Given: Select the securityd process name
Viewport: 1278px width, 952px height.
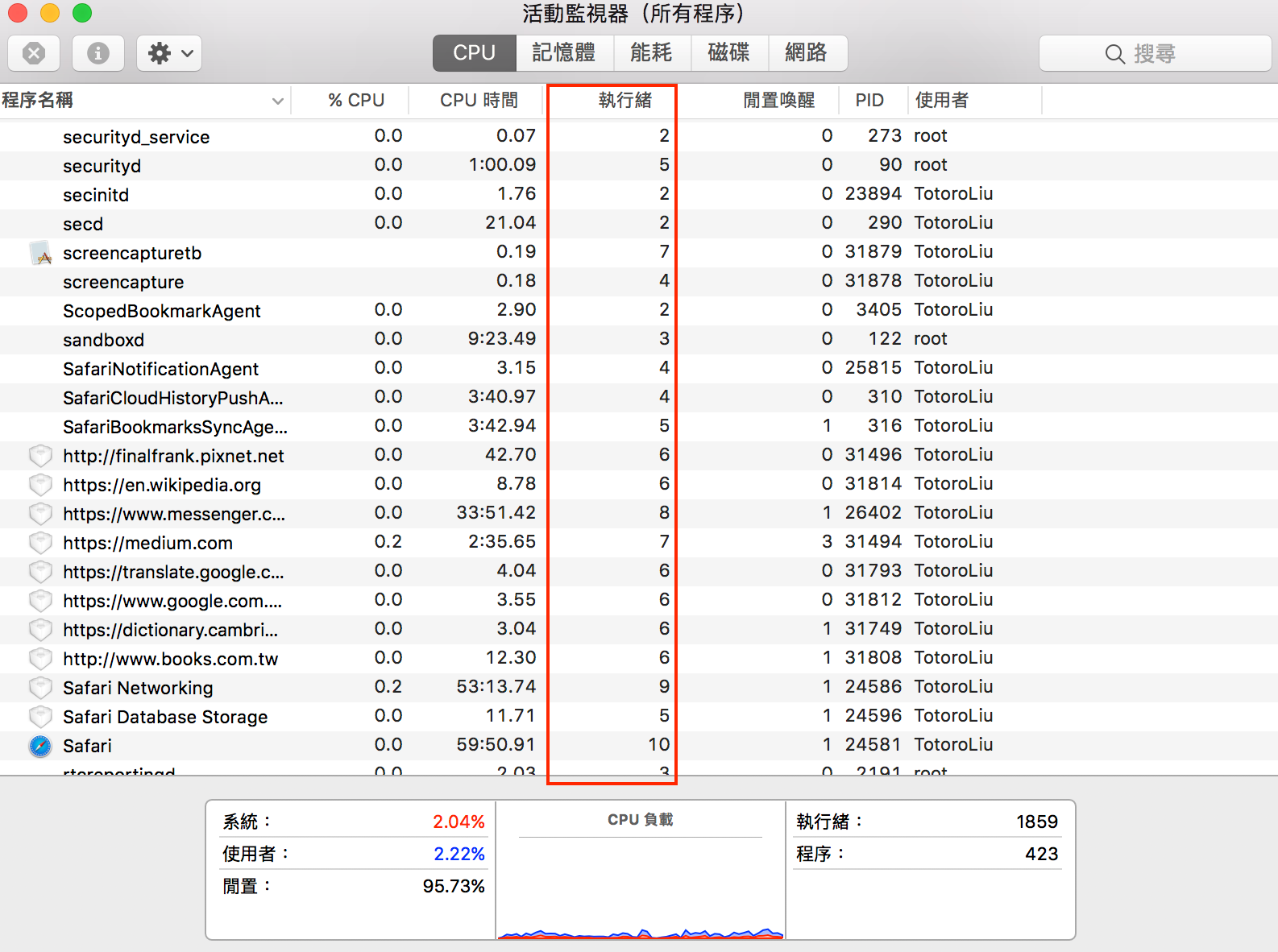Looking at the screenshot, I should point(102,166).
